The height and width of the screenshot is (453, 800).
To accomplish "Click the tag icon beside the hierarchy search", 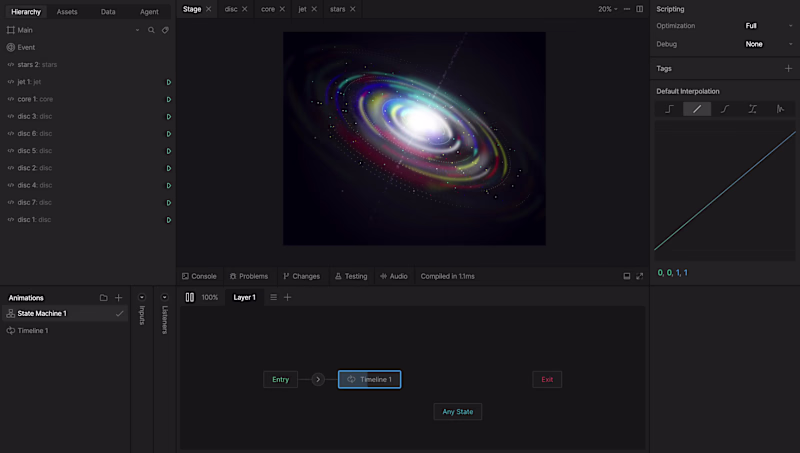I will coord(165,30).
